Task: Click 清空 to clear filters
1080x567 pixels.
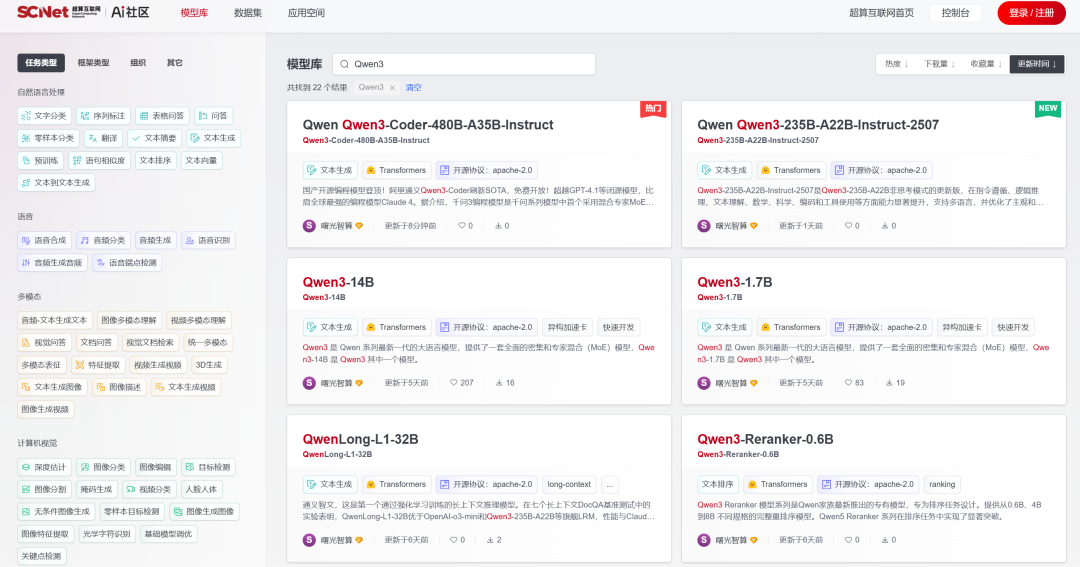Action: pyautogui.click(x=413, y=87)
